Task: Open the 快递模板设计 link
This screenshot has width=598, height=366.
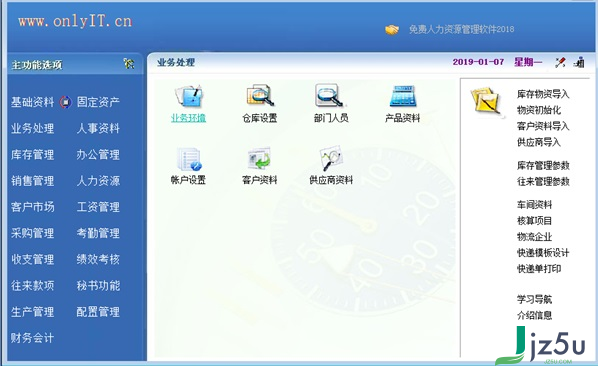Action: tap(543, 253)
